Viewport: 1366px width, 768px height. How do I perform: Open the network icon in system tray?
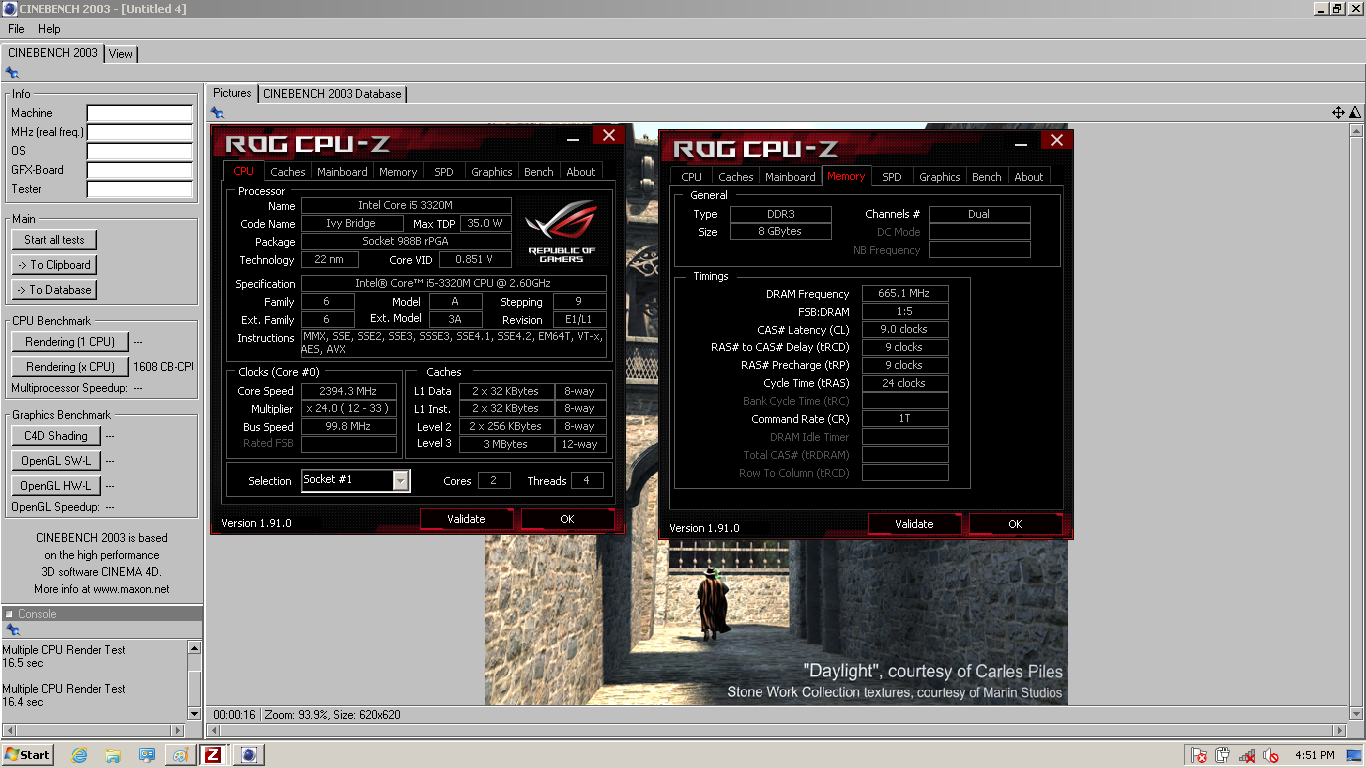point(1247,755)
